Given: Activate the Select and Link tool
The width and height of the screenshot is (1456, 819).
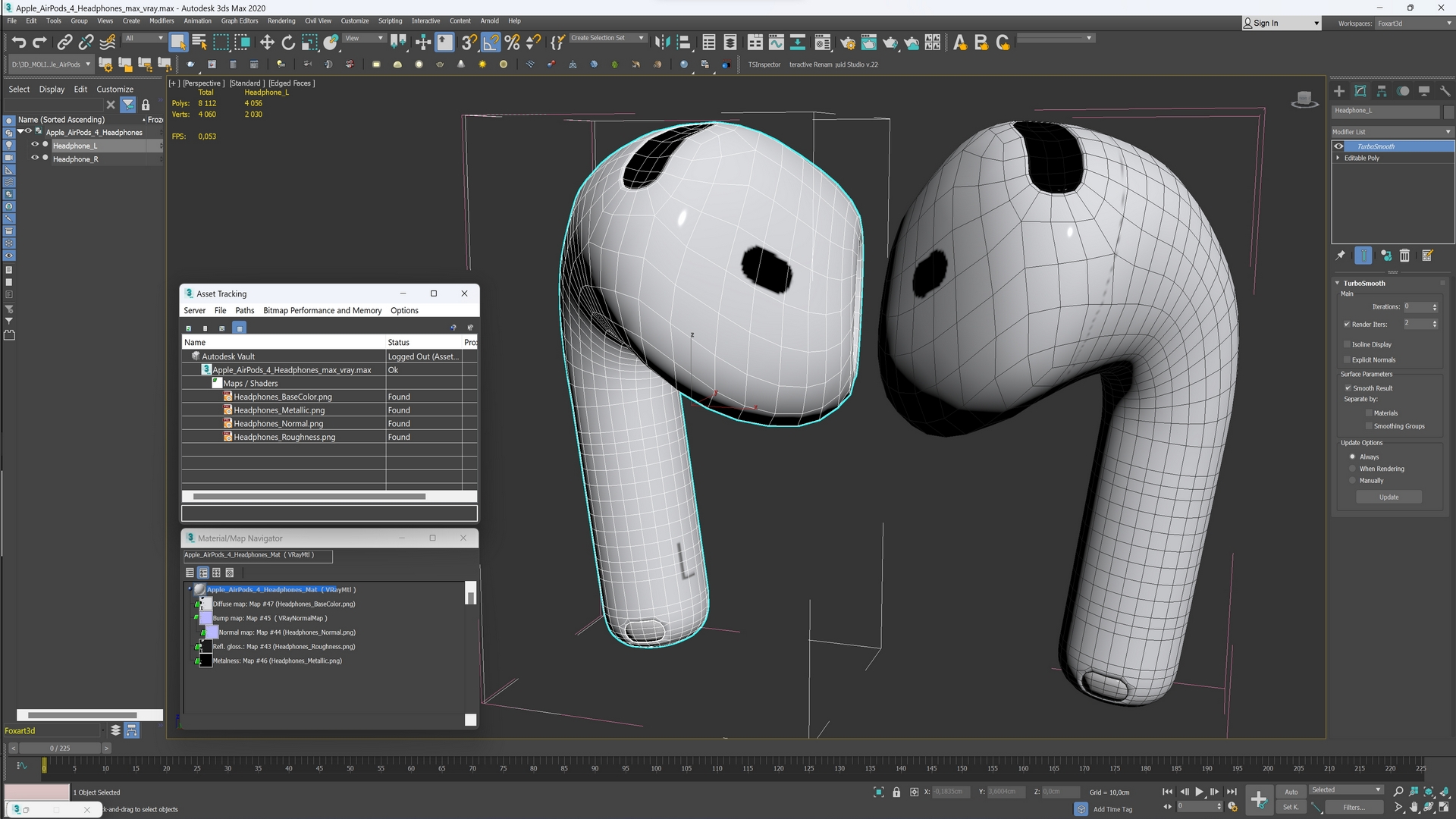Looking at the screenshot, I should (x=65, y=42).
